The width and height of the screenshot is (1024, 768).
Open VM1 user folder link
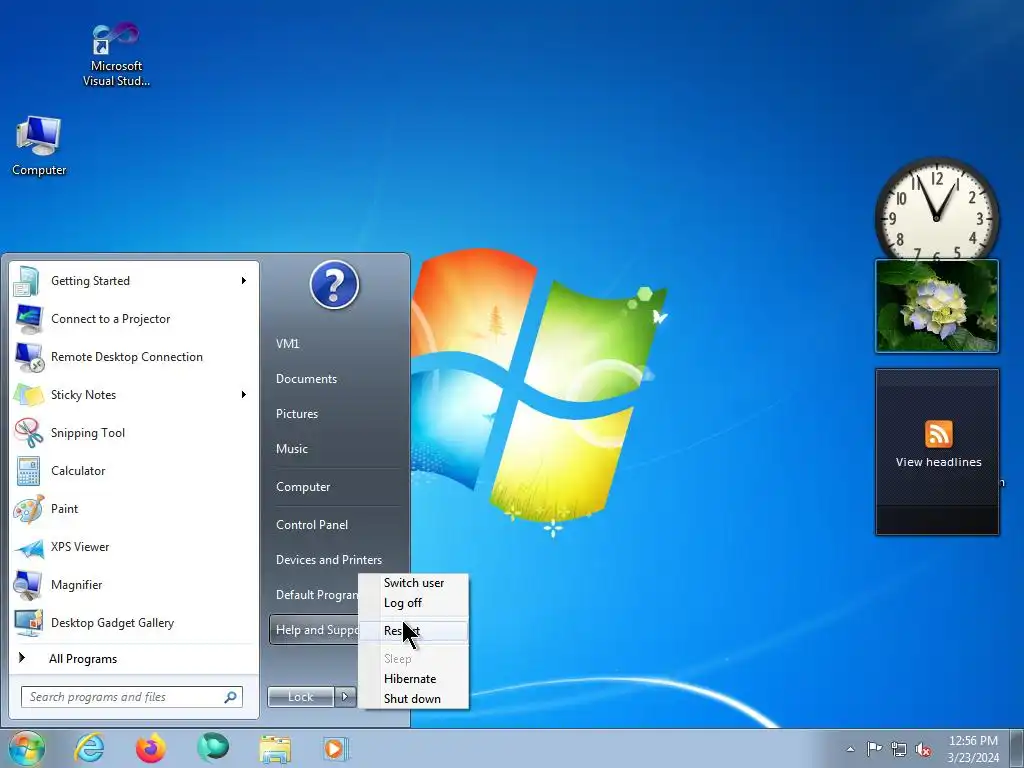287,344
